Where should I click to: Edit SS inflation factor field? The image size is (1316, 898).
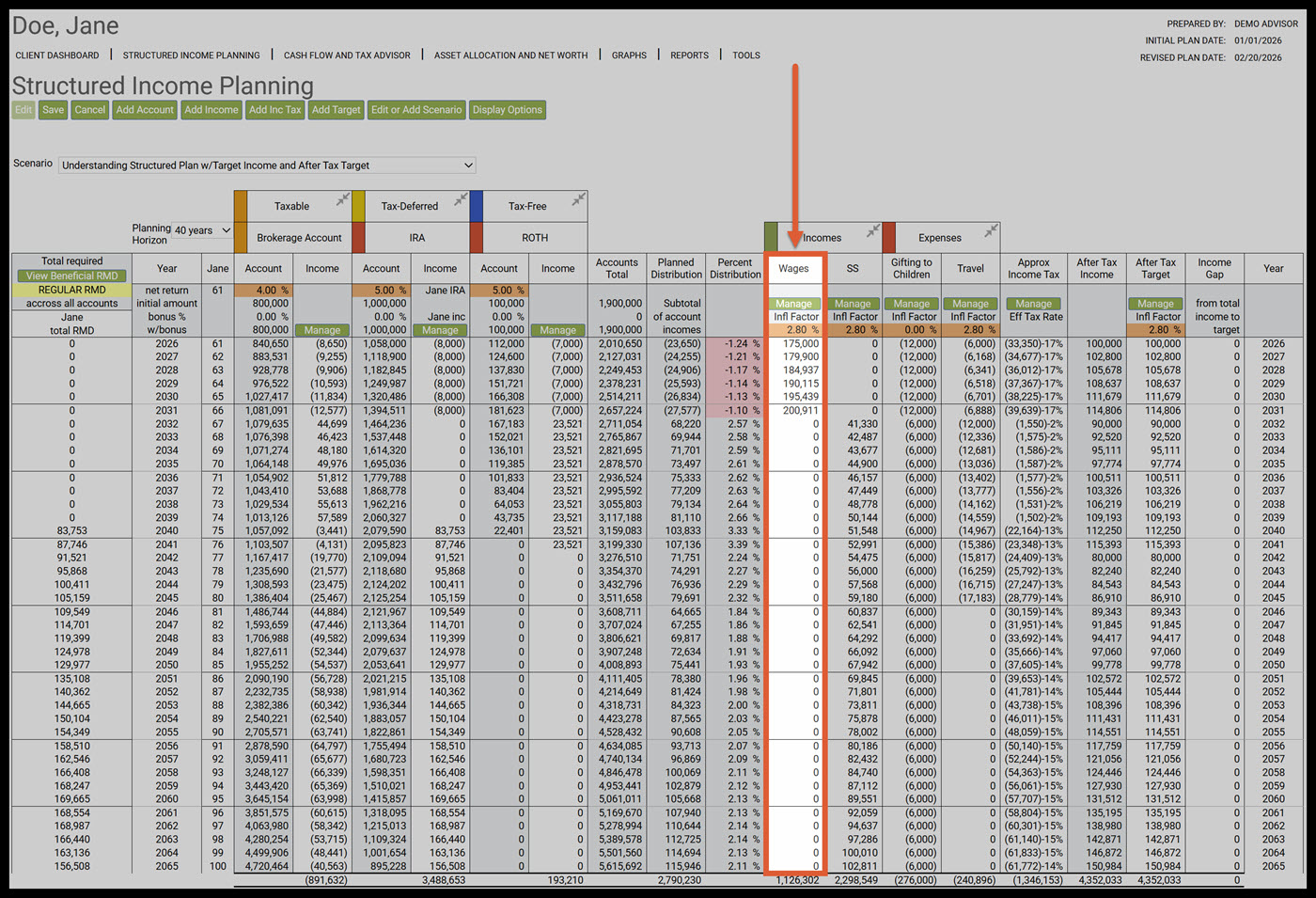click(x=853, y=330)
